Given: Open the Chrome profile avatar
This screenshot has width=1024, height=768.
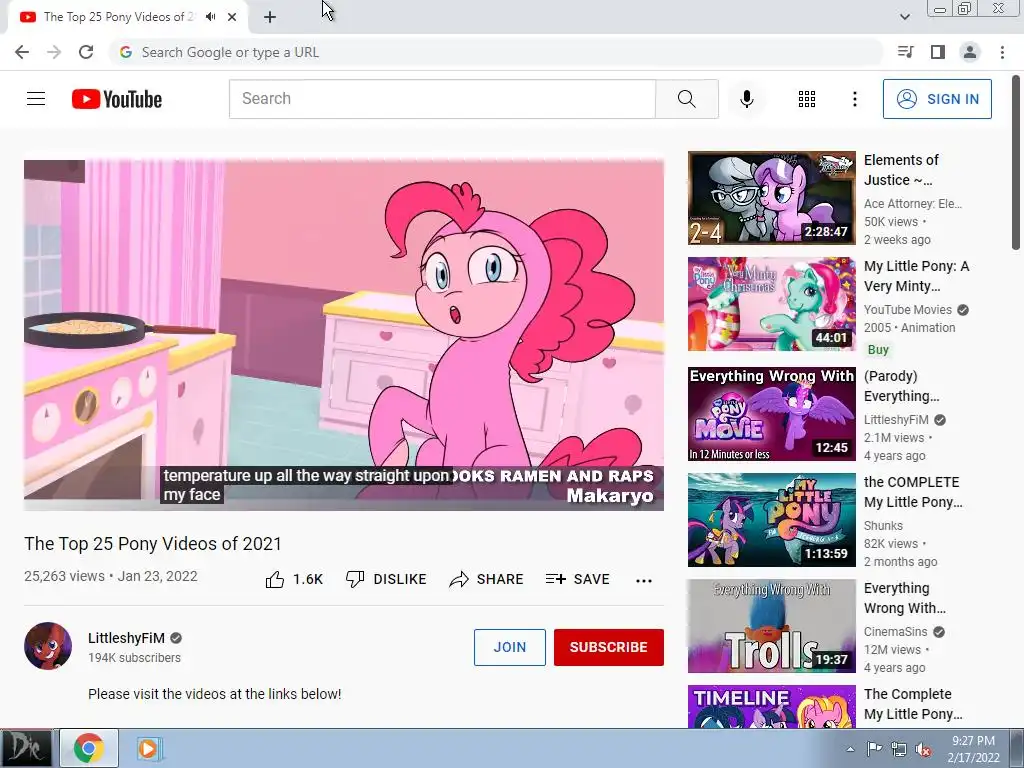Looking at the screenshot, I should coord(970,52).
